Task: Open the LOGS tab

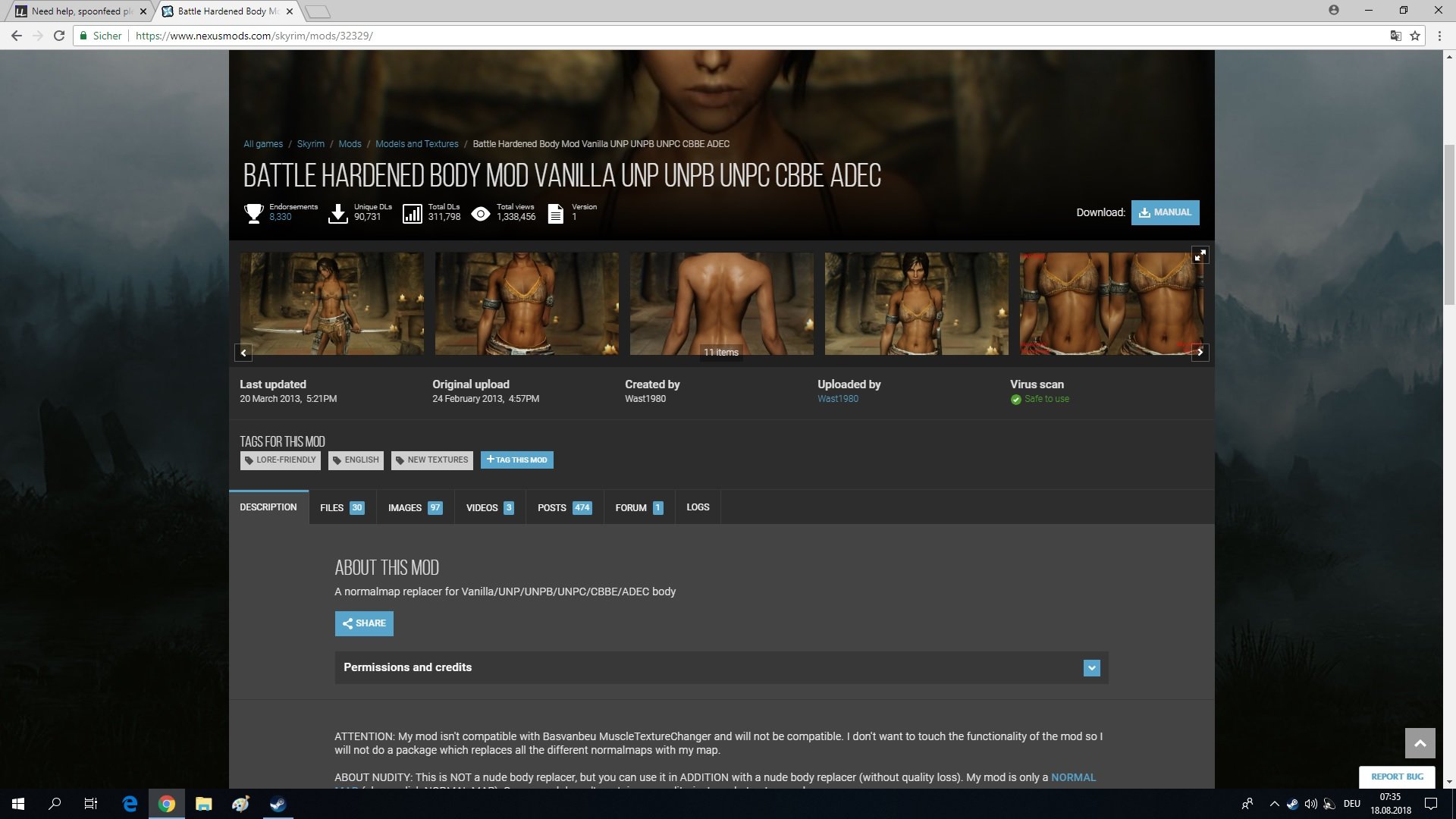Action: (698, 508)
